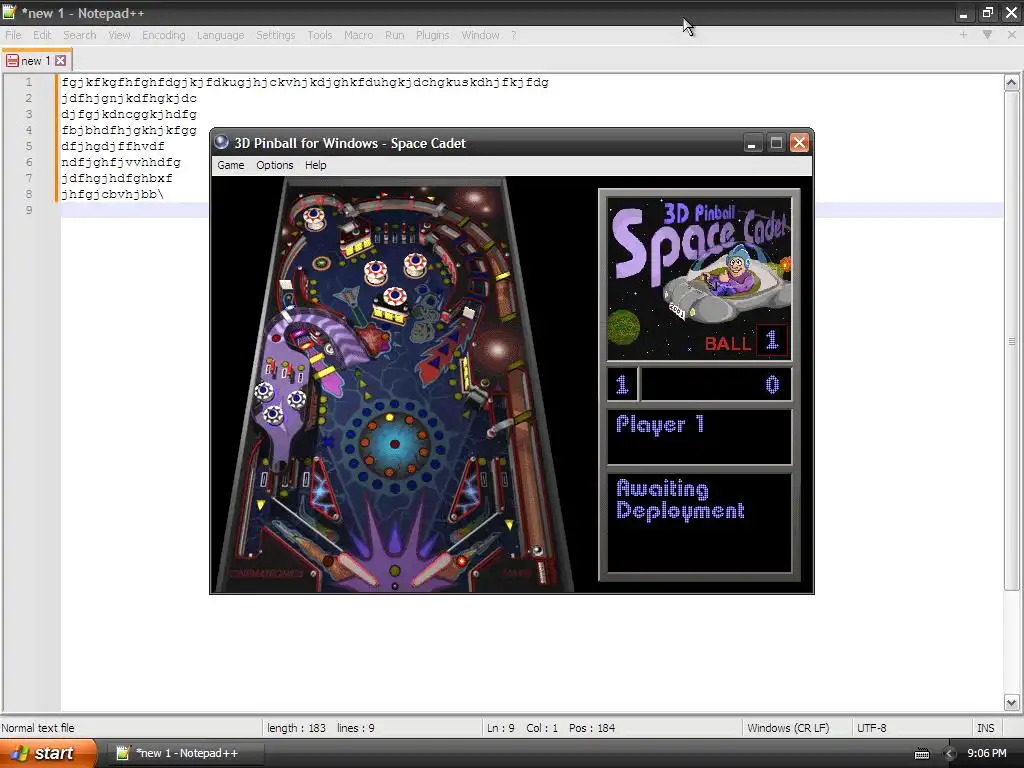Open the Encoding menu in Notepad++
This screenshot has height=768, width=1024.
(x=163, y=35)
